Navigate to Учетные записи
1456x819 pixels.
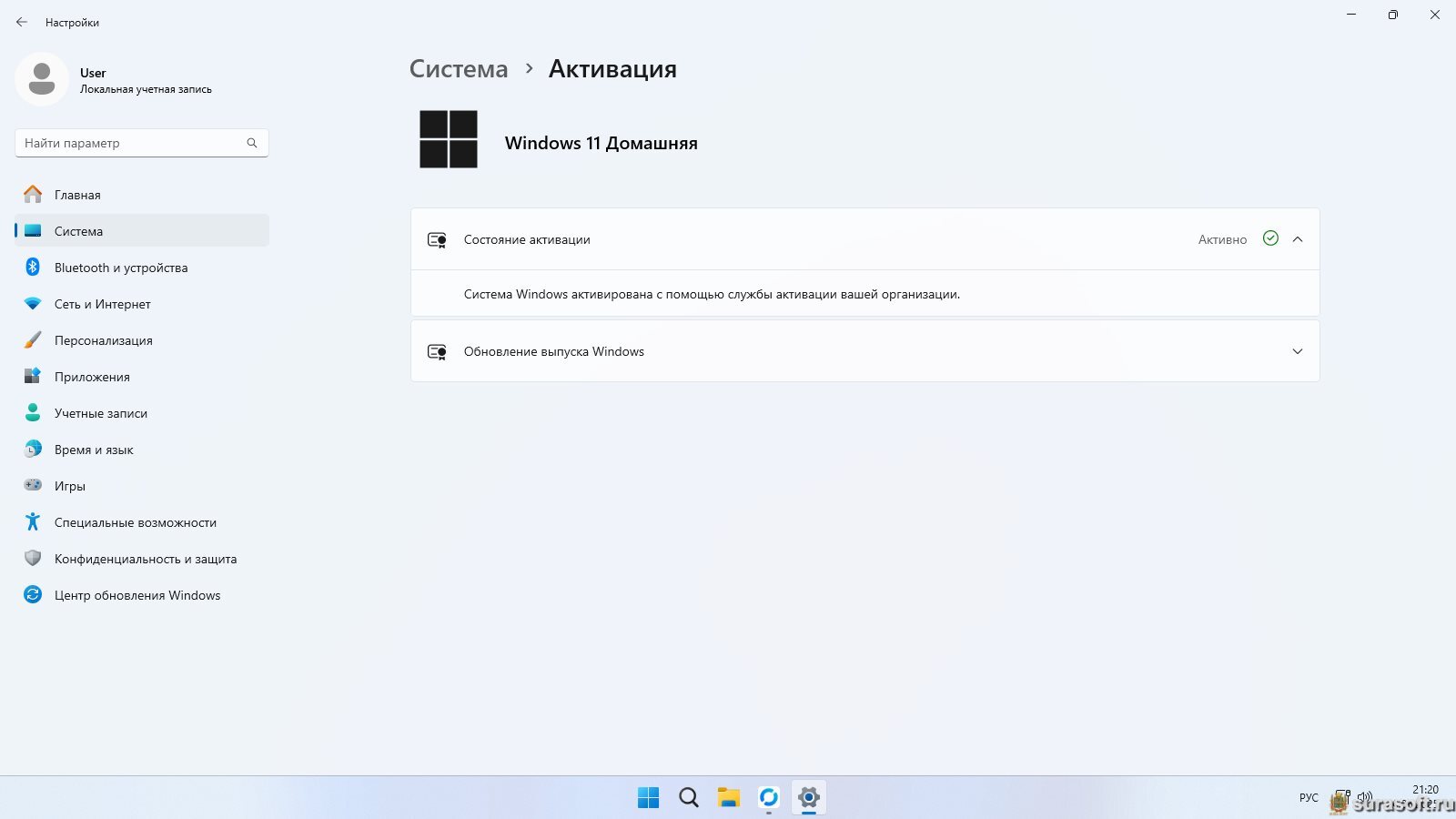point(142,412)
